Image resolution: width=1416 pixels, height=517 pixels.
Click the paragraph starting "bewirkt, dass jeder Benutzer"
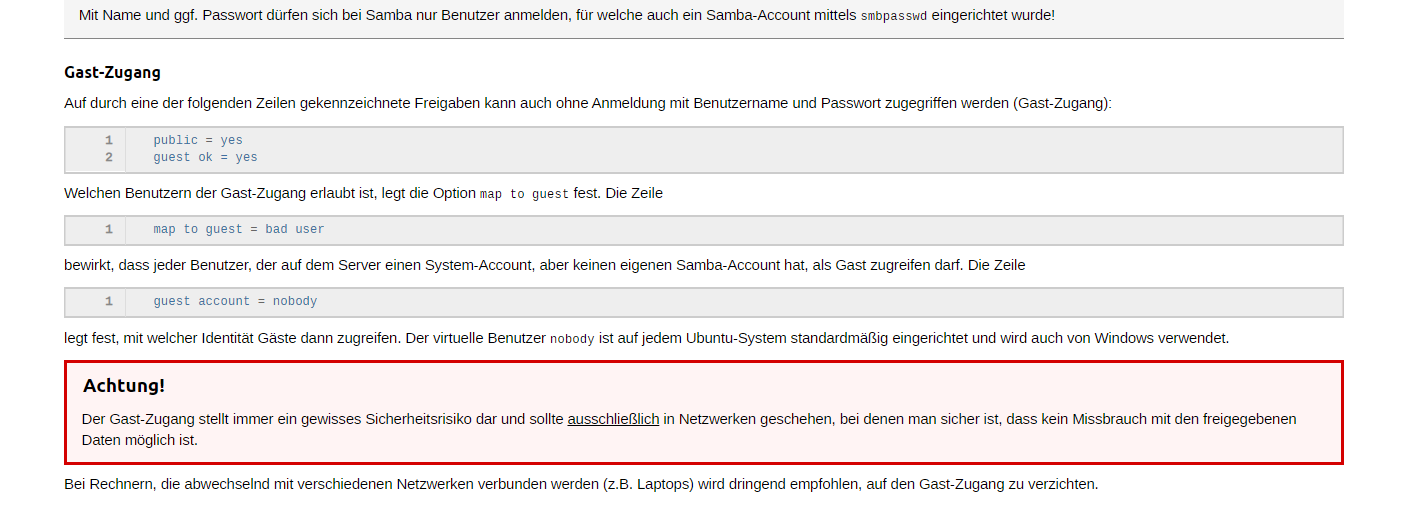pyautogui.click(x=545, y=265)
